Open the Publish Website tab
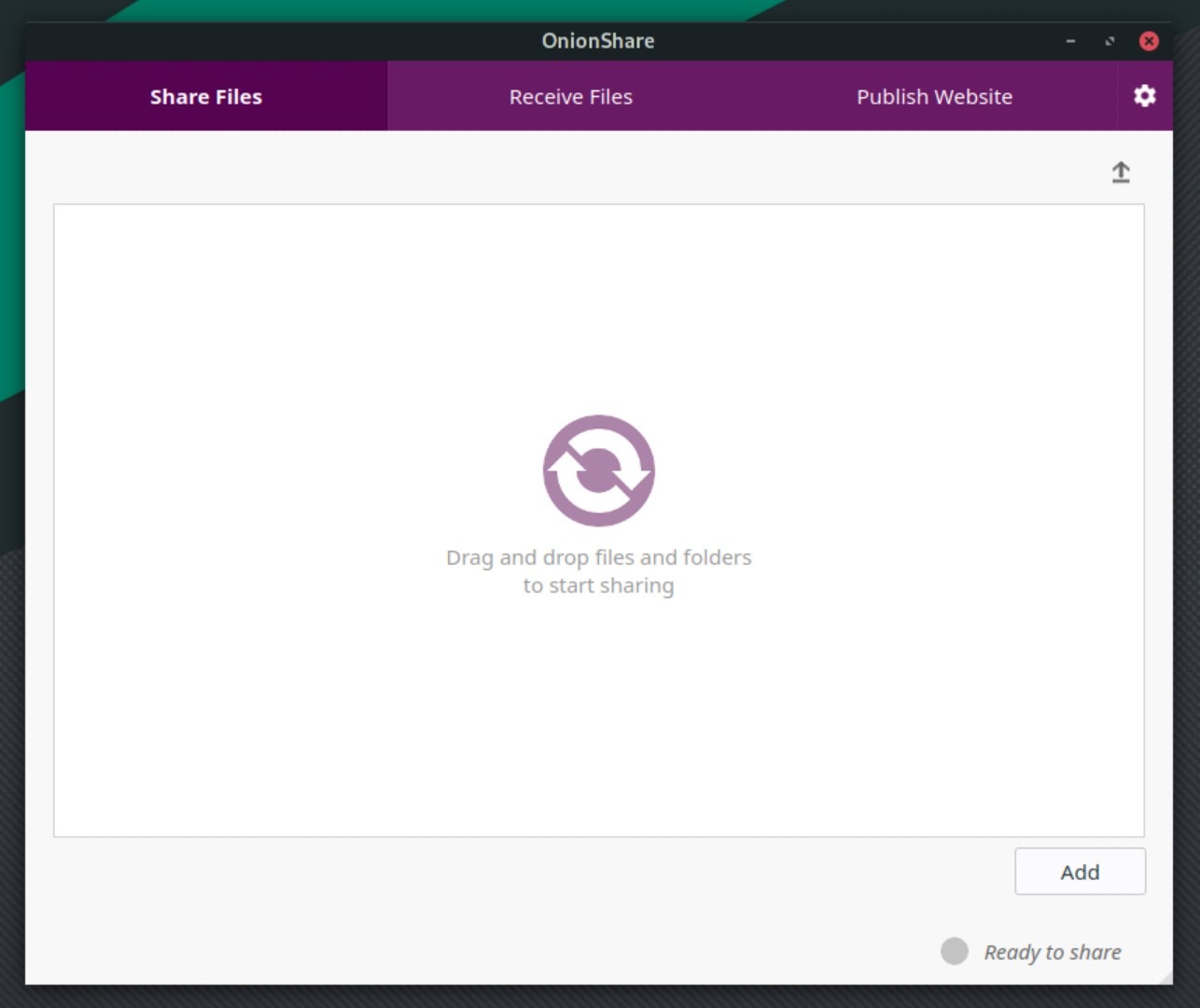Screen dimensions: 1200x1008 click(x=934, y=96)
